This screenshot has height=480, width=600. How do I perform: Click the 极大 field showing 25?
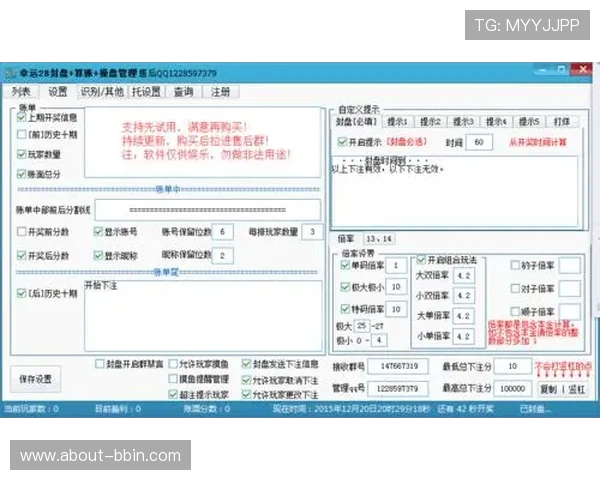[362, 326]
